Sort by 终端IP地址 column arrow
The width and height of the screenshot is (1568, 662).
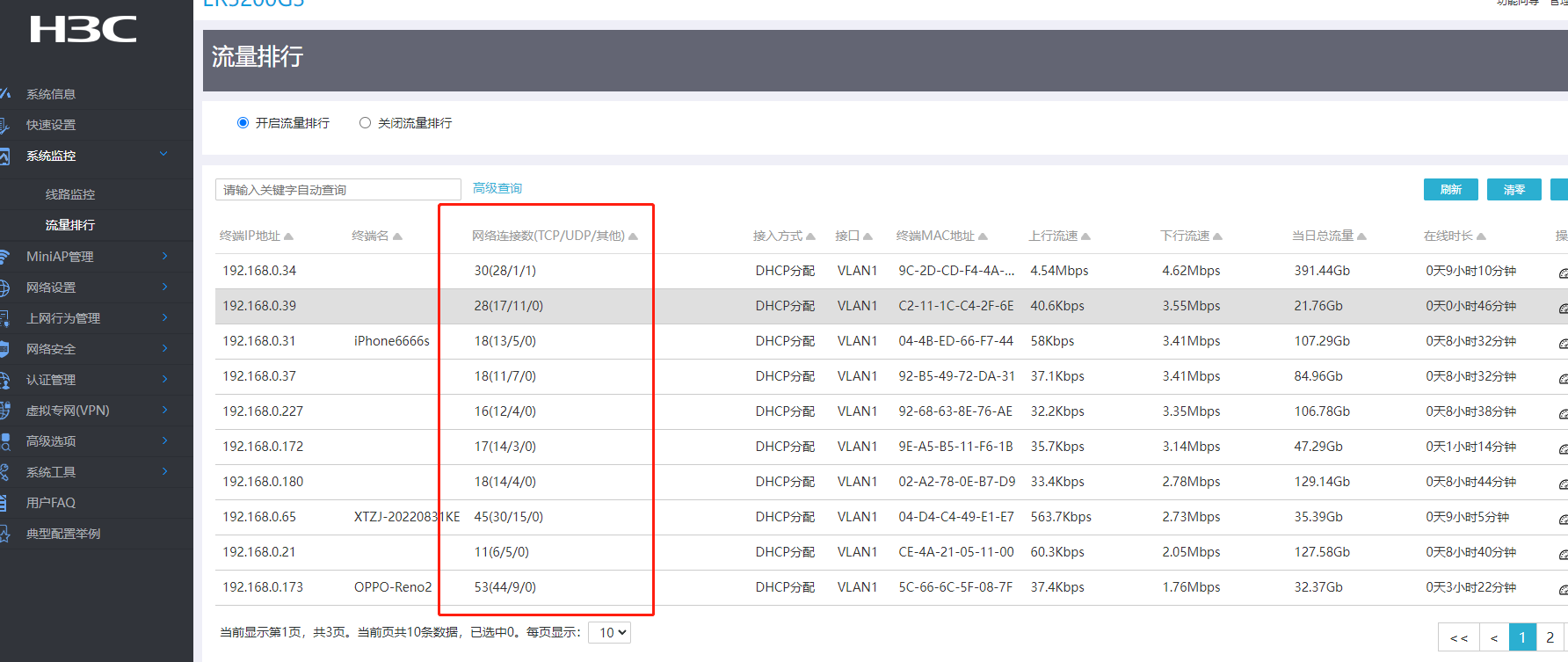[288, 236]
